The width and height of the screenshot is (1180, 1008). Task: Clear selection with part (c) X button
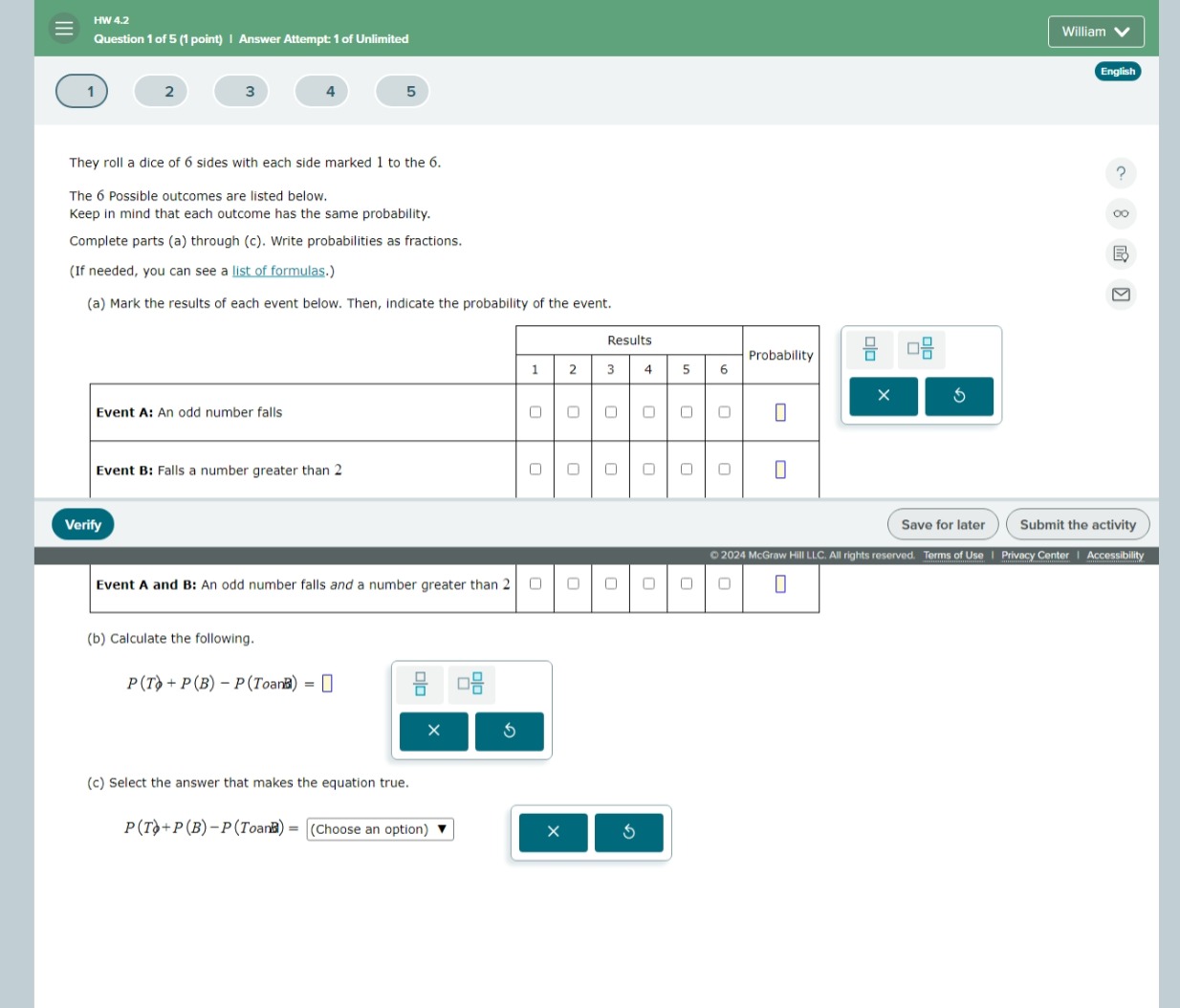click(554, 832)
